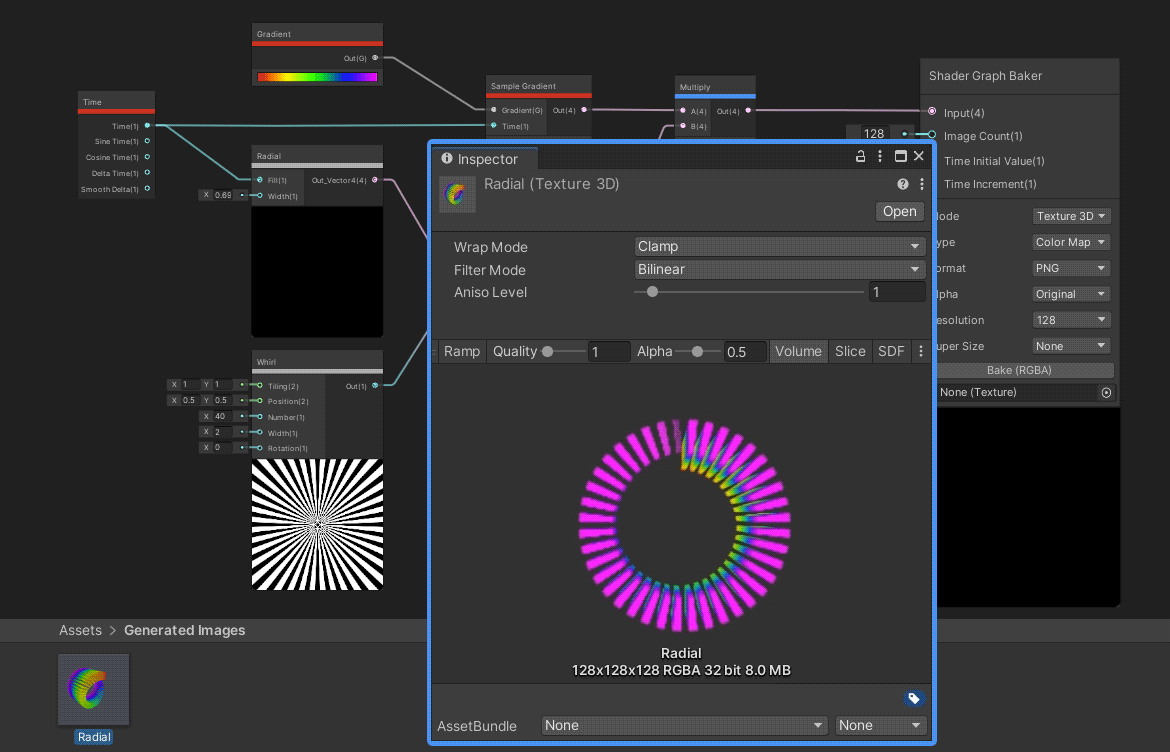Screen dimensions: 1170x752
Task: Open the Texture 3D mode dropdown
Action: click(1072, 216)
